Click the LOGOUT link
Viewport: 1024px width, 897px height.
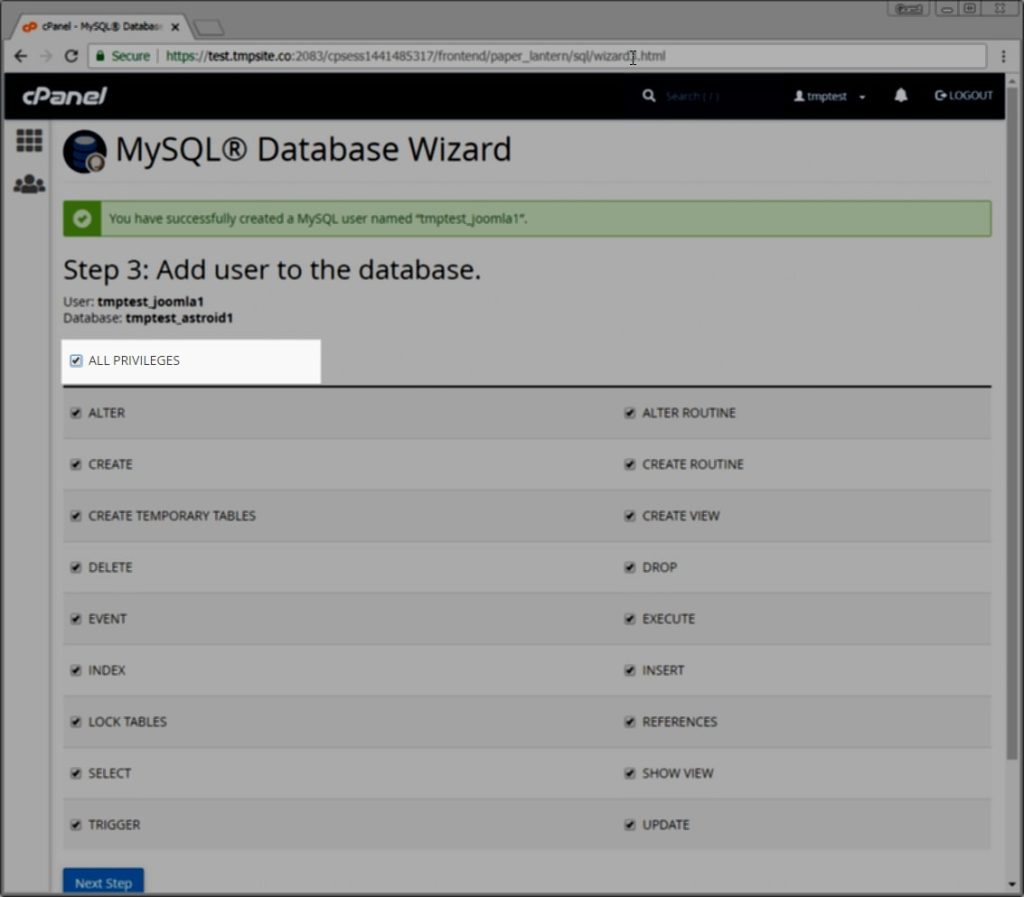point(964,96)
